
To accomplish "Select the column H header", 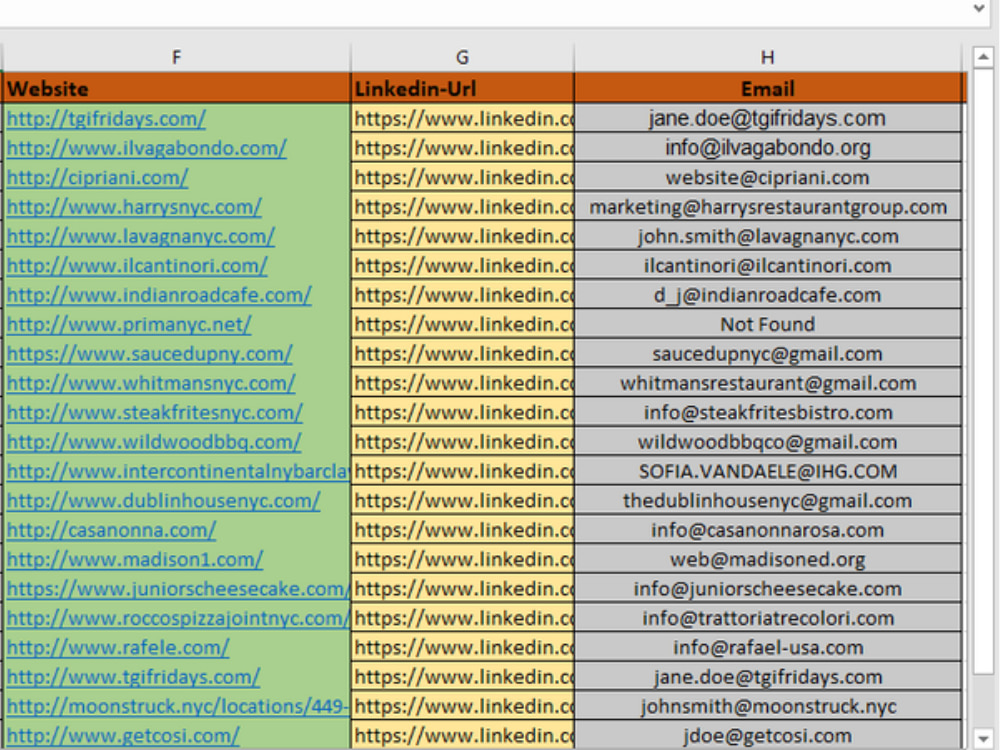I will 767,57.
